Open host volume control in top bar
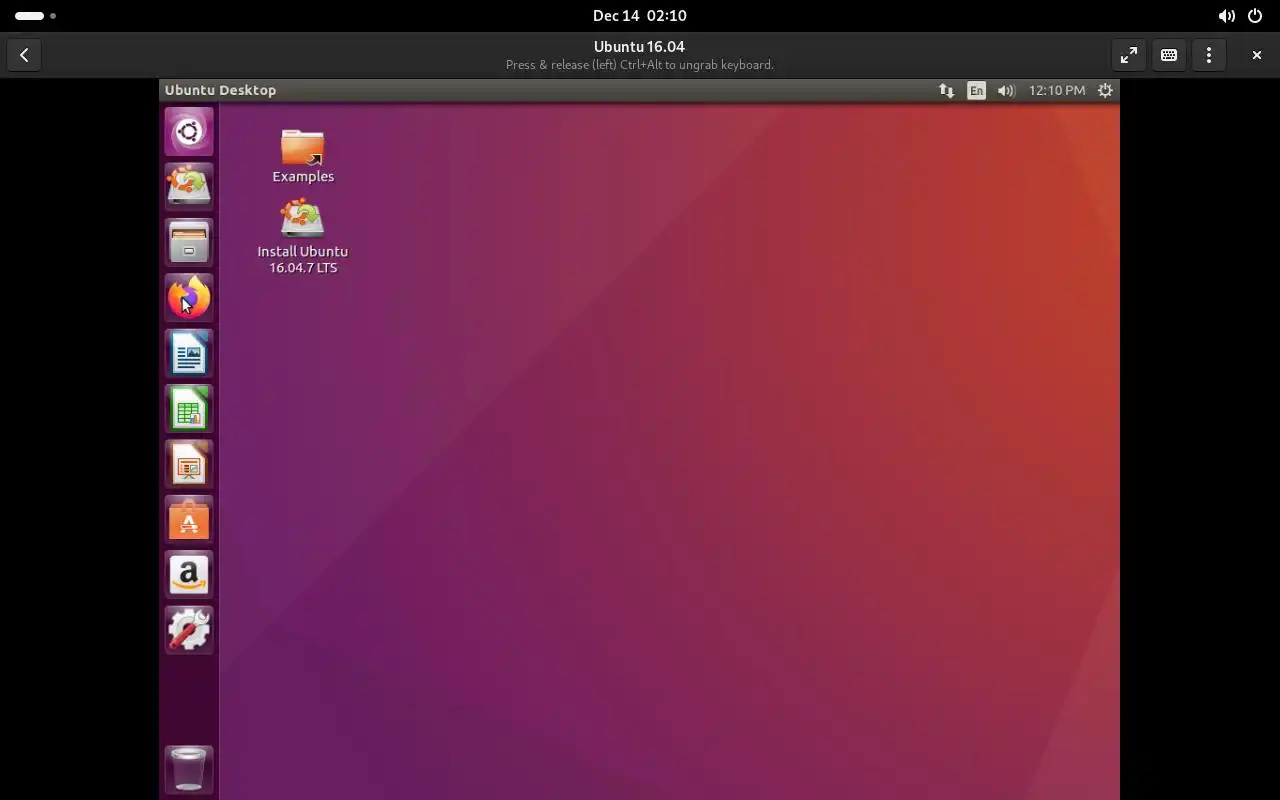The image size is (1280, 800). coord(1226,16)
